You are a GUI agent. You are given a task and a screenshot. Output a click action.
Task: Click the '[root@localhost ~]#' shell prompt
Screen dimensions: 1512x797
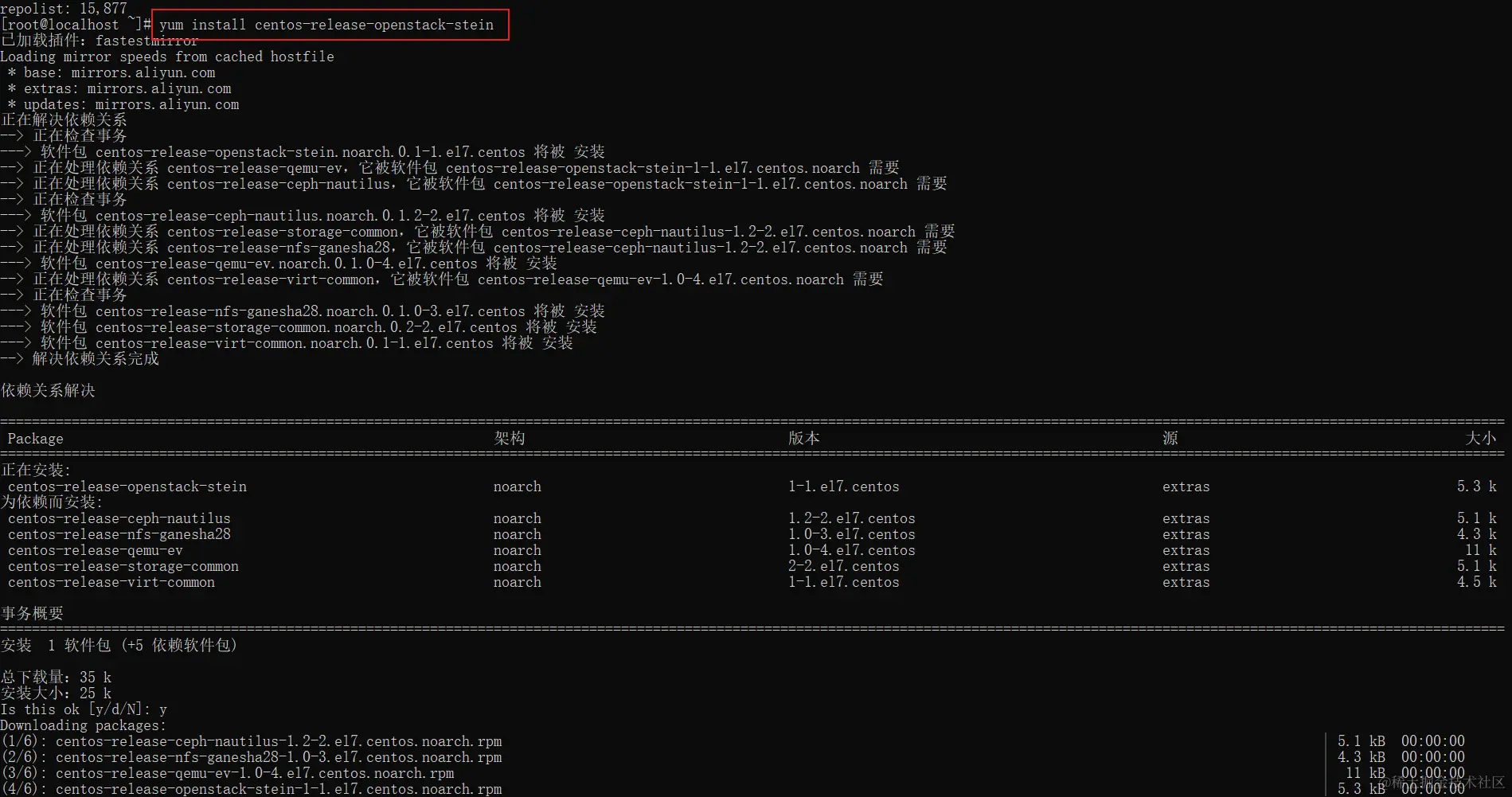click(76, 25)
